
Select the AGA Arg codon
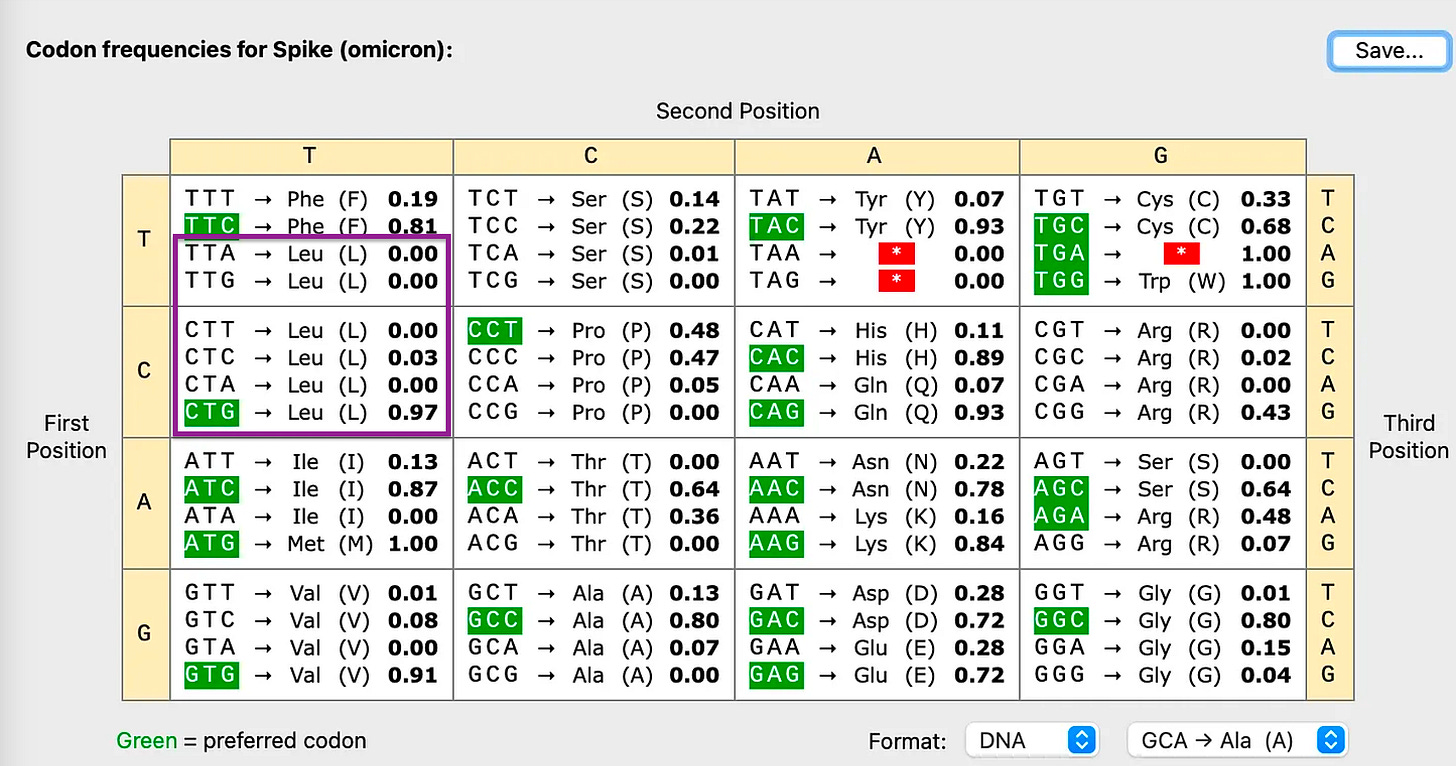tap(1060, 517)
